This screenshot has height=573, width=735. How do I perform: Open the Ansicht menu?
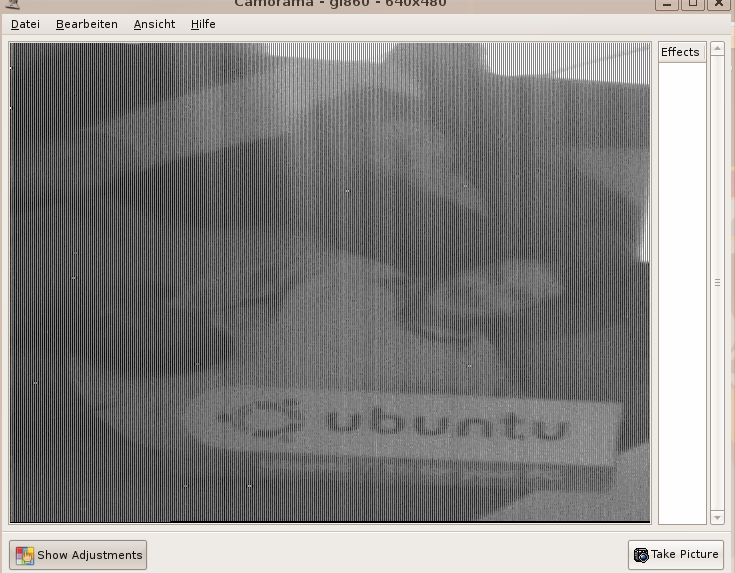click(154, 24)
